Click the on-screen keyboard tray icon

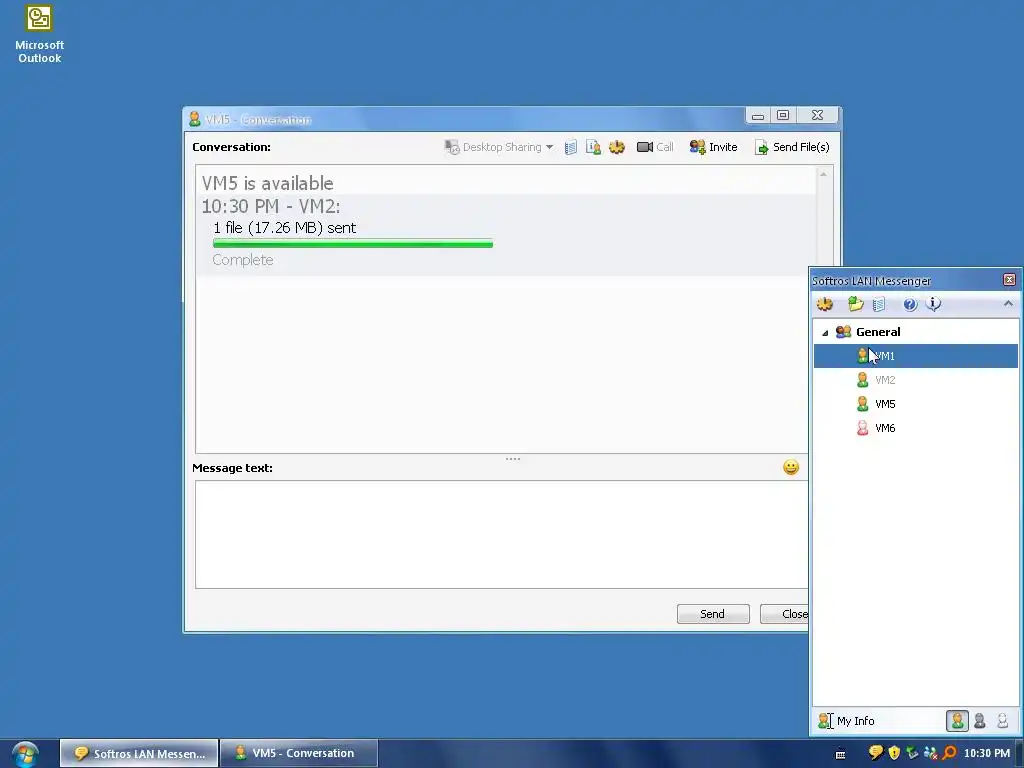tap(840, 754)
